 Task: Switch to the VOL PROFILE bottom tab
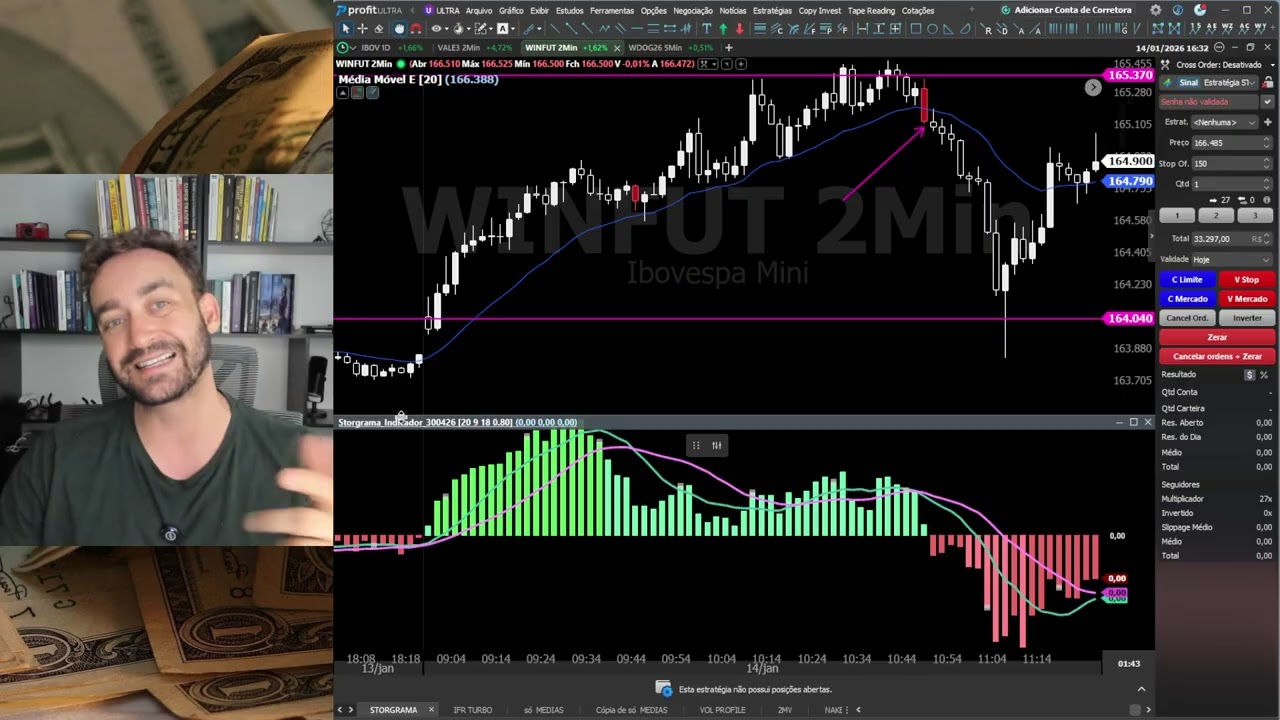point(722,710)
